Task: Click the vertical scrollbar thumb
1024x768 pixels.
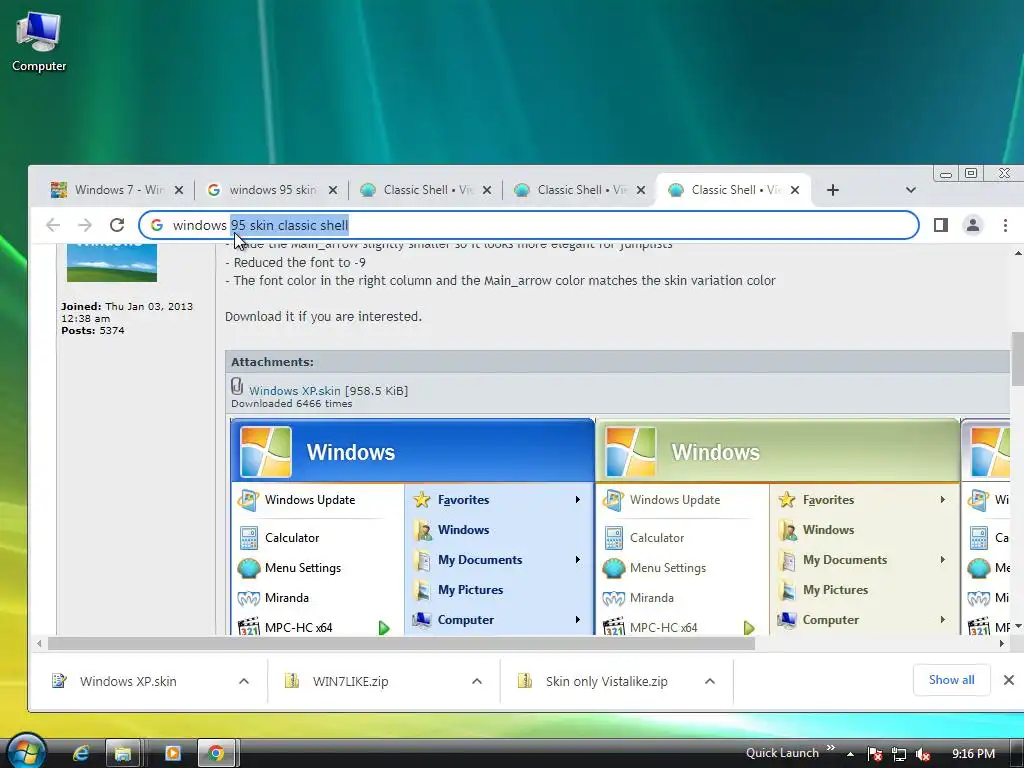Action: click(x=1017, y=359)
